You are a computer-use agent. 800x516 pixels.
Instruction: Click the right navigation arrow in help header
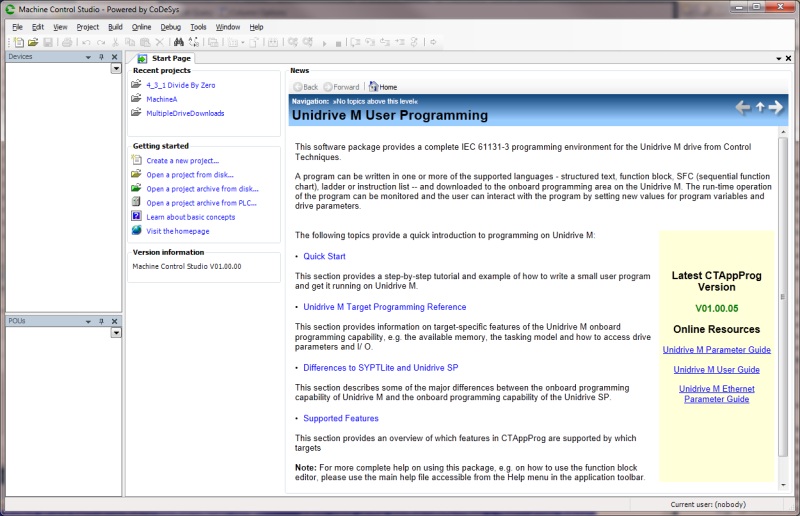click(776, 107)
